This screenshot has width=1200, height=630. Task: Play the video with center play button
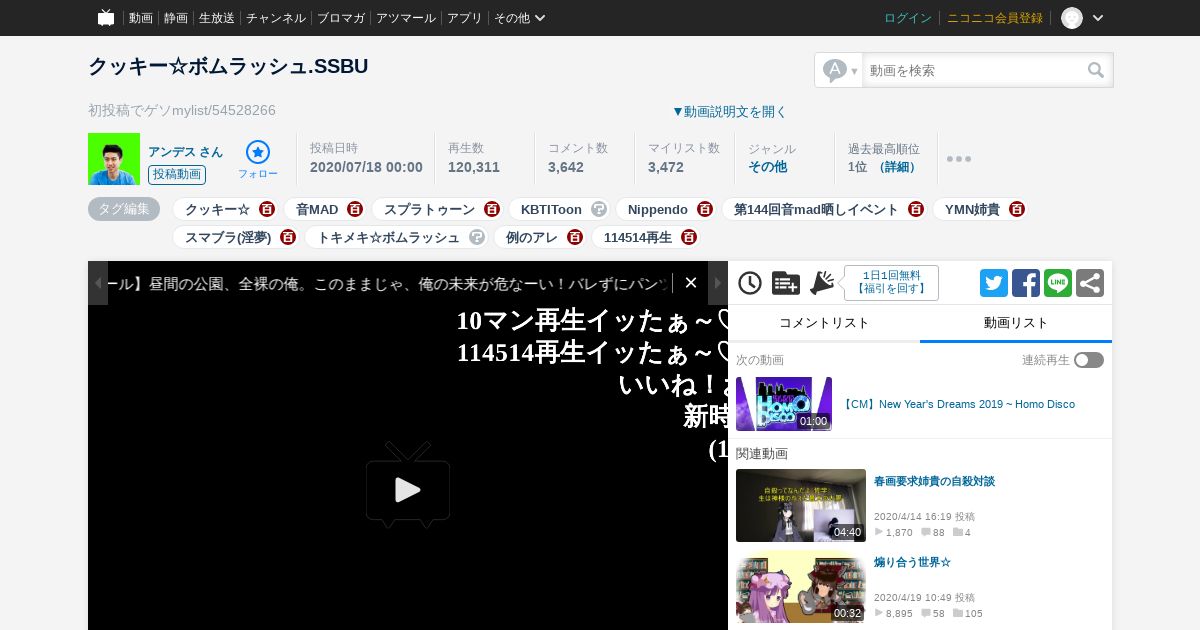[408, 486]
